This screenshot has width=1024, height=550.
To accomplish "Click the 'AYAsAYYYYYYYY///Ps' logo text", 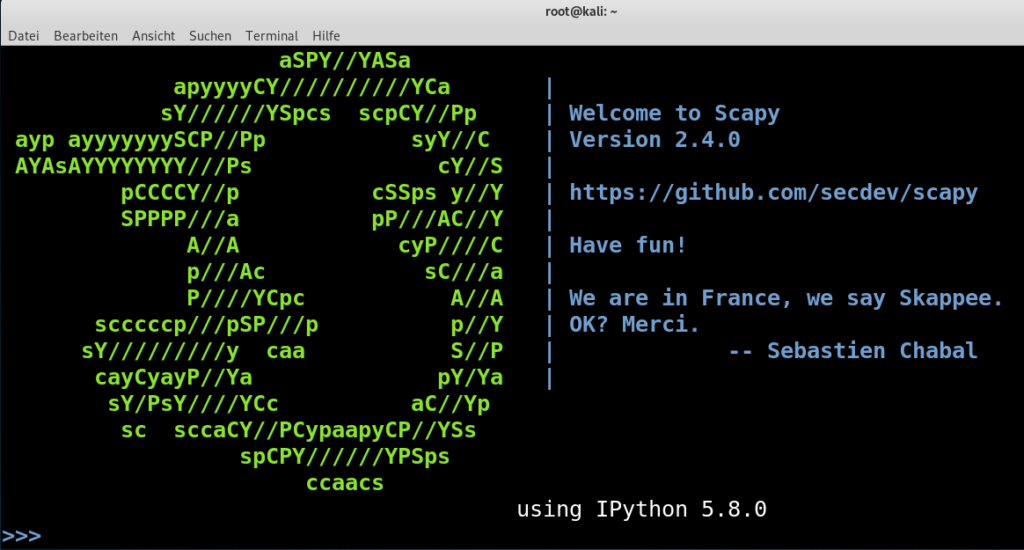I will (133, 167).
